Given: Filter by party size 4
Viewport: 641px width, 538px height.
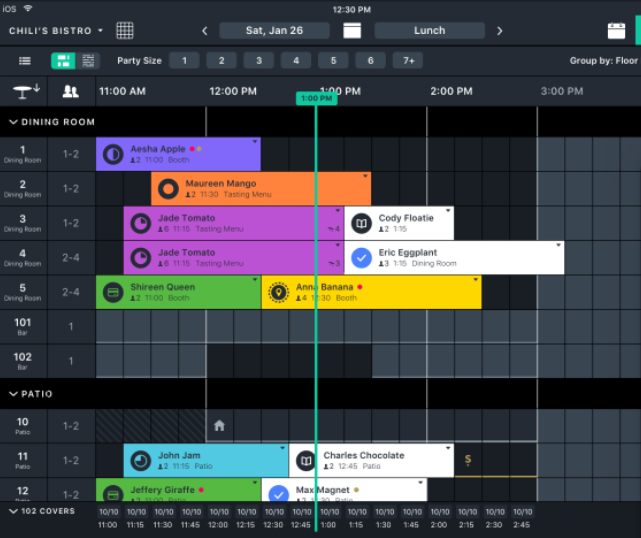Looking at the screenshot, I should tap(296, 61).
